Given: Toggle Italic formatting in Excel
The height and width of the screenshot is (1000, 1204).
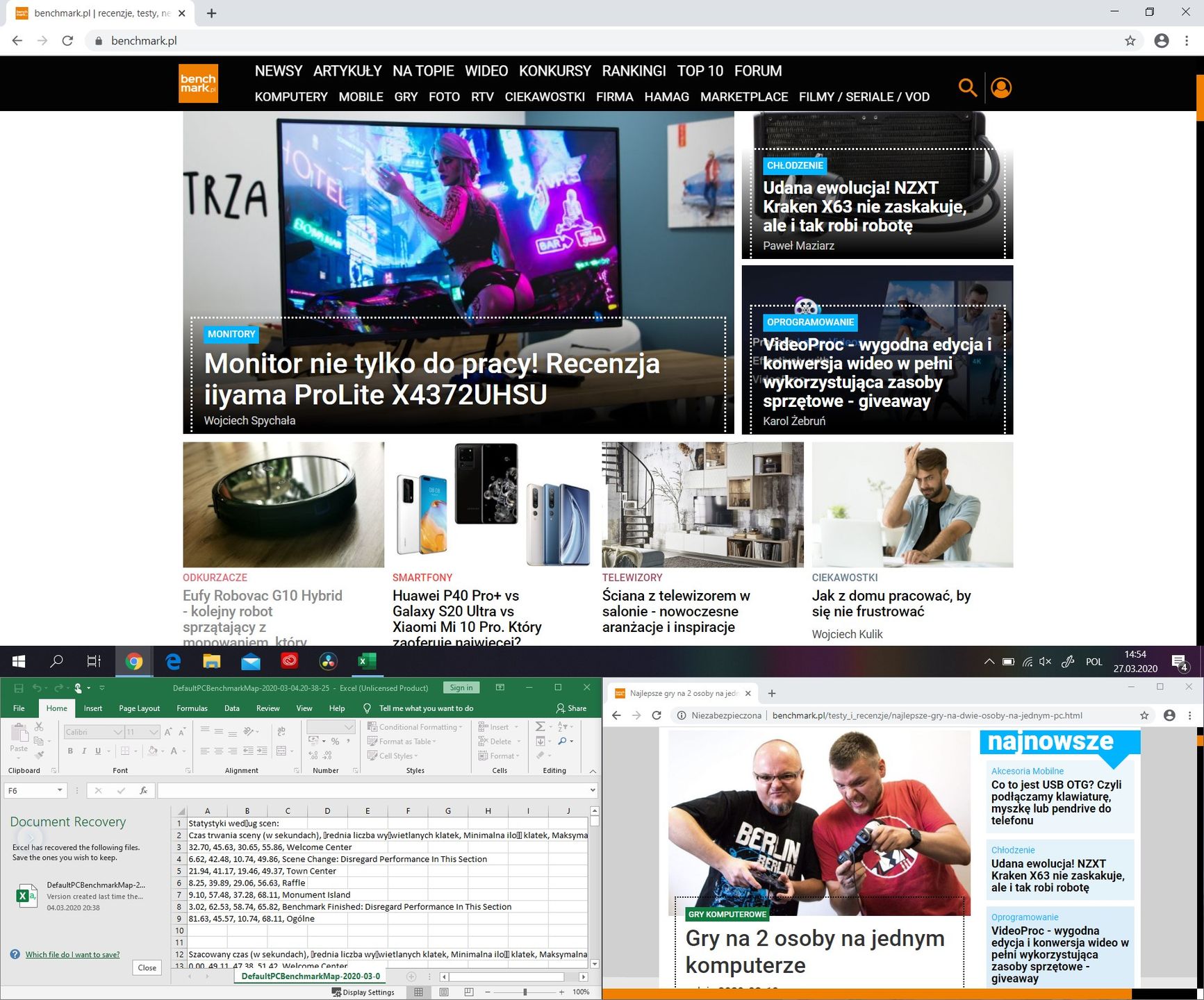Looking at the screenshot, I should click(x=84, y=751).
